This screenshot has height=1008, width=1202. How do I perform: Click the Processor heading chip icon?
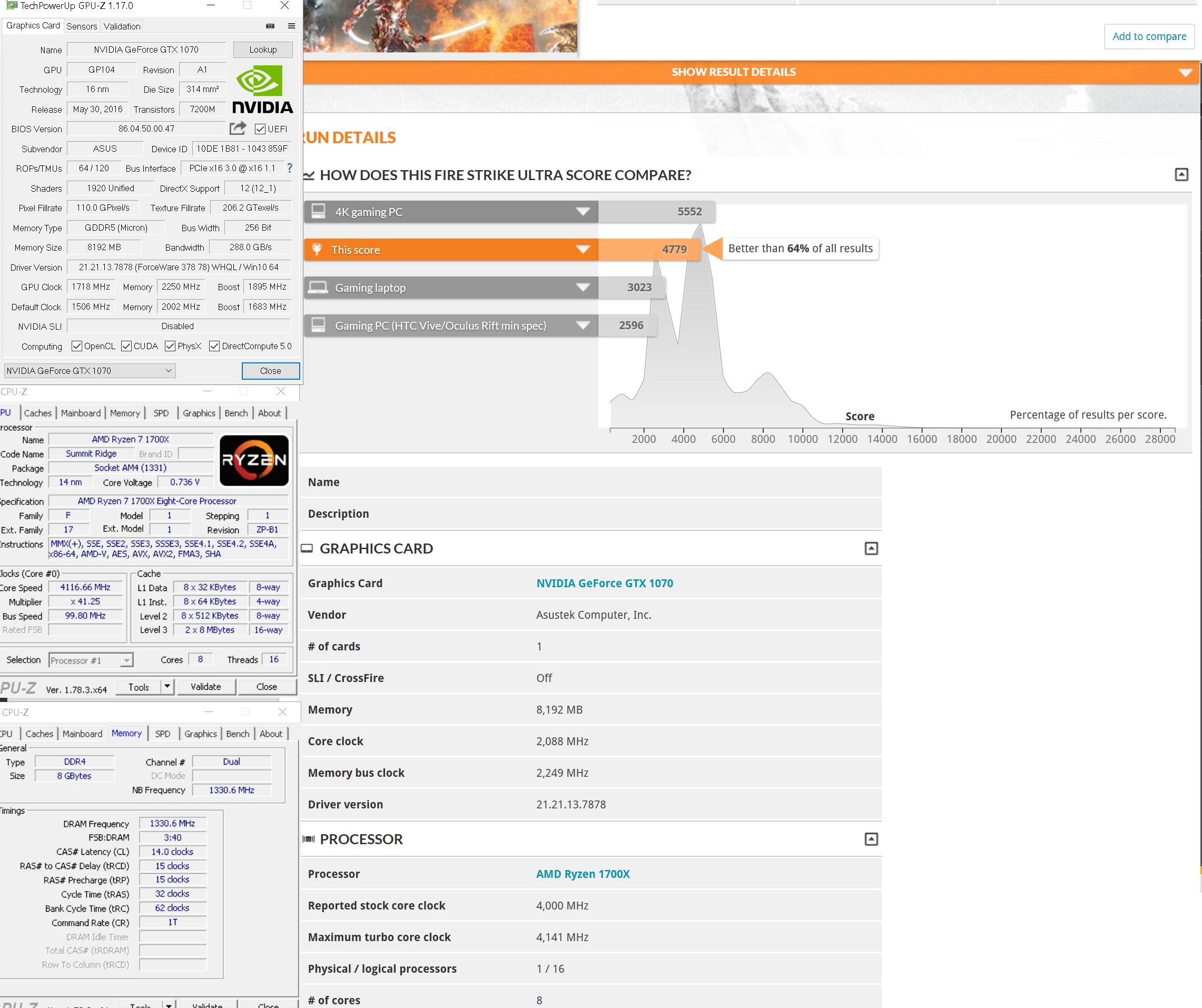pyautogui.click(x=309, y=839)
